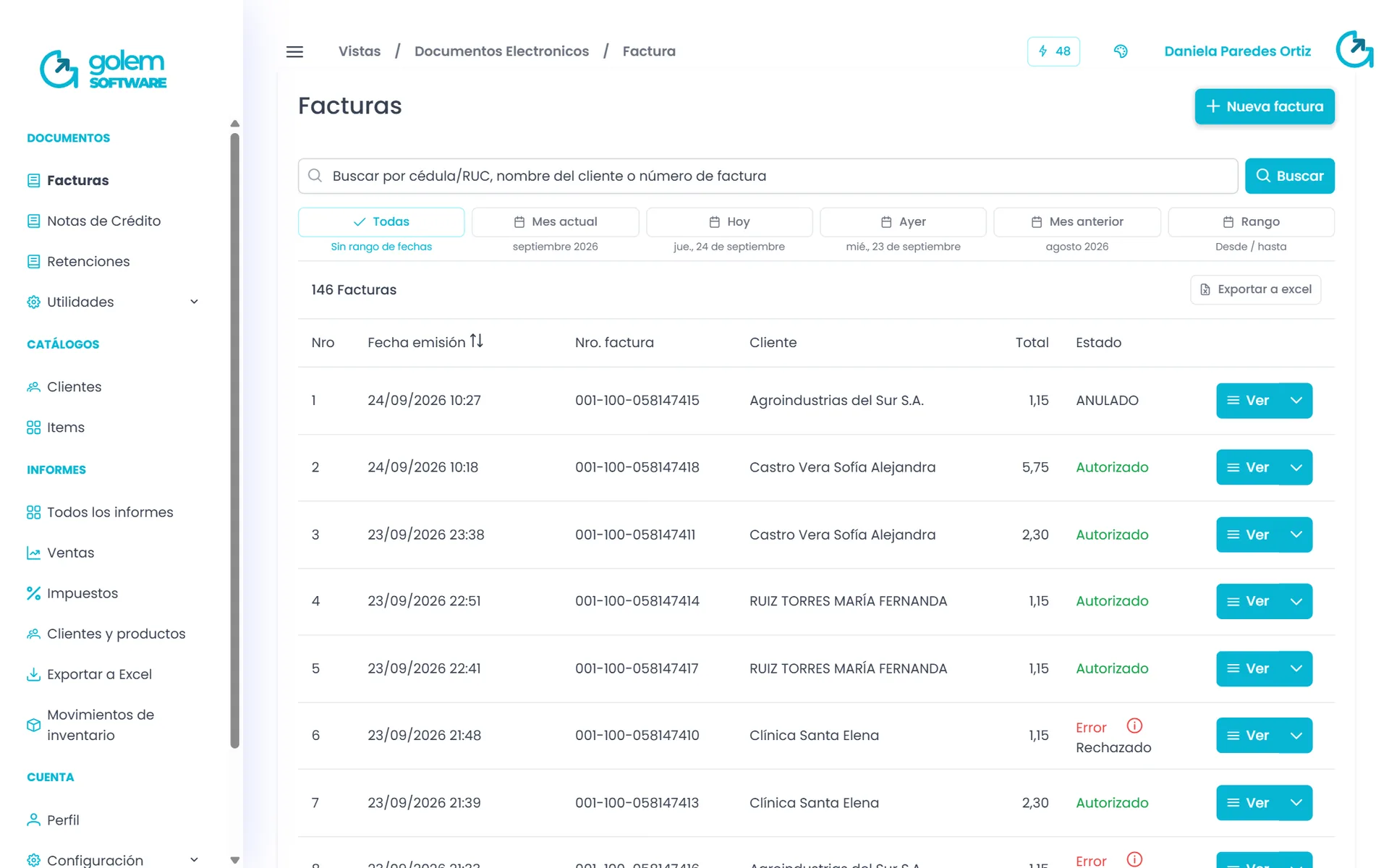Screen dimensions: 1389x868
Task: Select the Rango date filter
Action: tap(1251, 222)
